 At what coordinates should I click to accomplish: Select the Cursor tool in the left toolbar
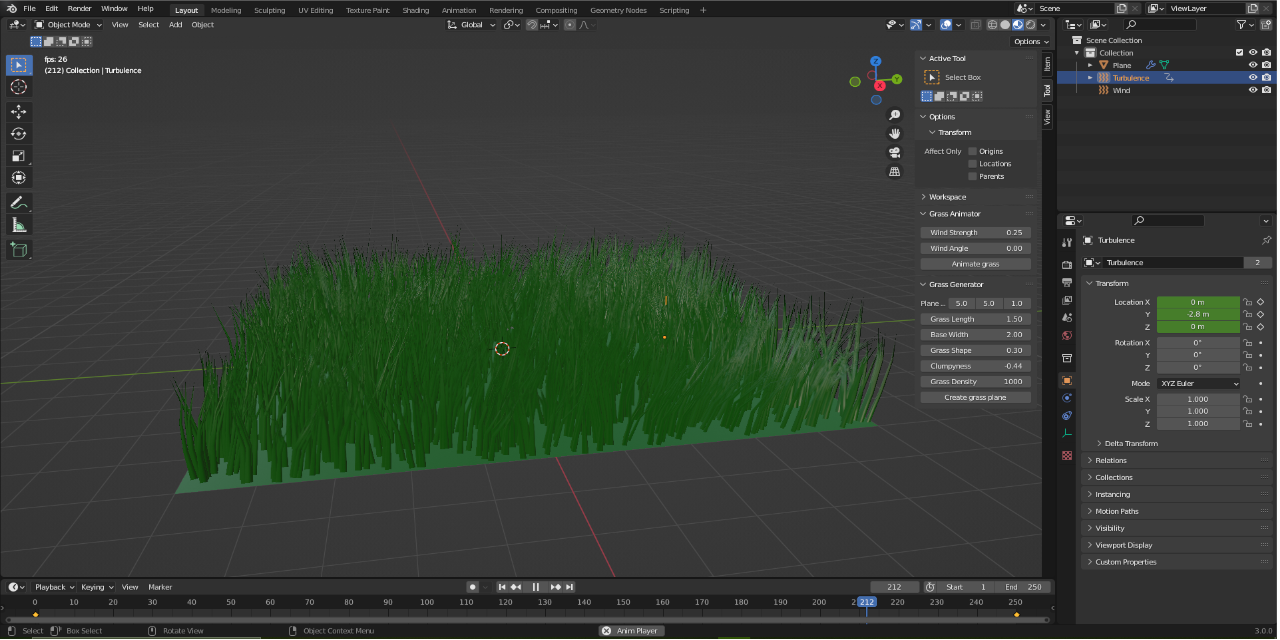click(19, 87)
